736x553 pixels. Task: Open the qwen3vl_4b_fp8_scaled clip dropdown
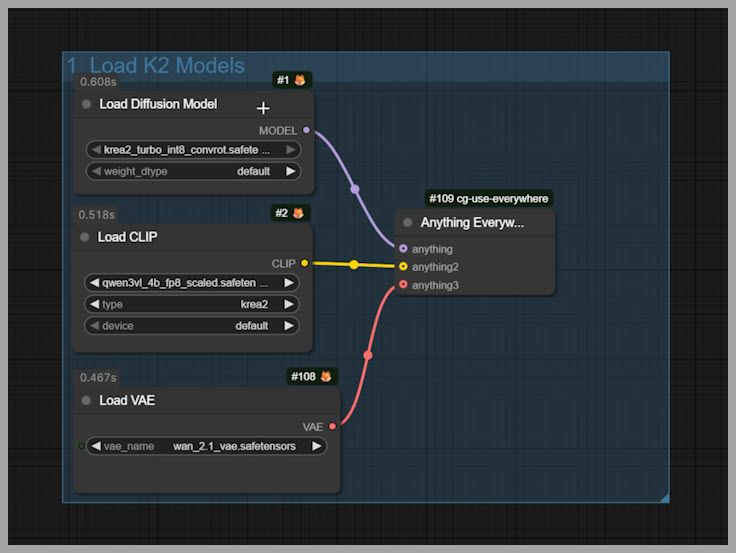point(192,283)
